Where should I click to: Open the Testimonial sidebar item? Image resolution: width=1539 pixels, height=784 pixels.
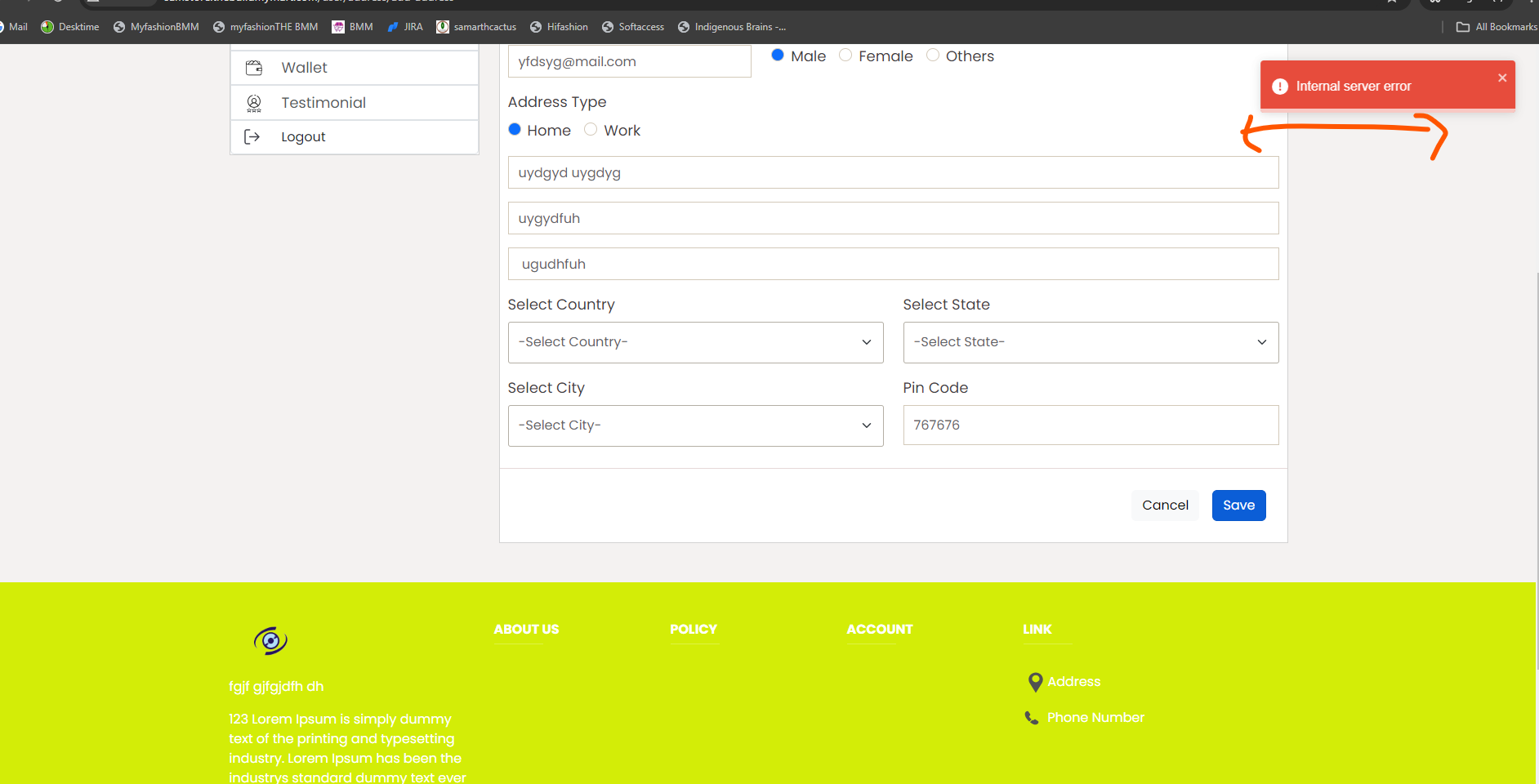pyautogui.click(x=355, y=103)
